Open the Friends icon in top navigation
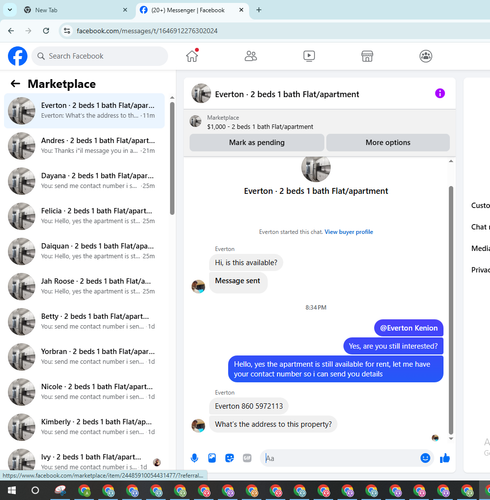This screenshot has width=490, height=500. [x=251, y=56]
